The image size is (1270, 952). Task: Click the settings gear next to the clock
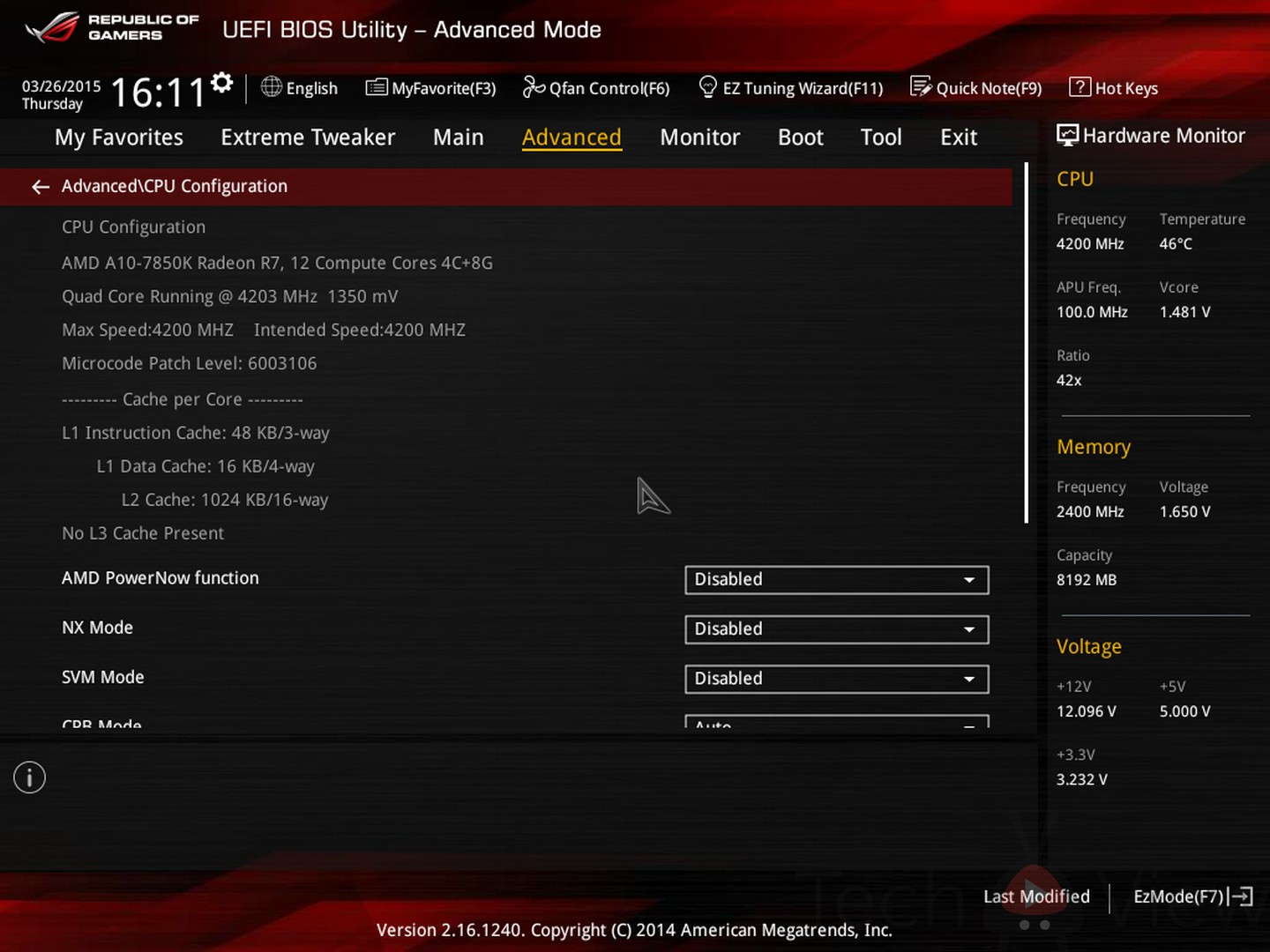click(222, 83)
